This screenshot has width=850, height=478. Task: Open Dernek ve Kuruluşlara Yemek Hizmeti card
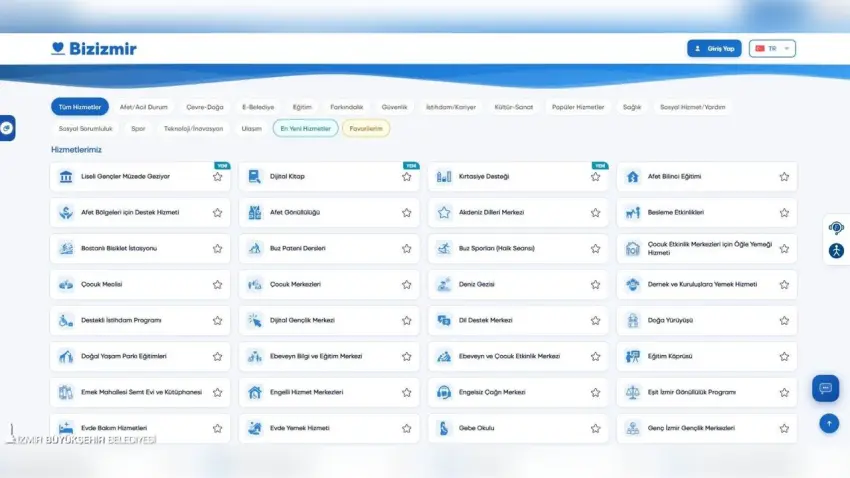[707, 285]
